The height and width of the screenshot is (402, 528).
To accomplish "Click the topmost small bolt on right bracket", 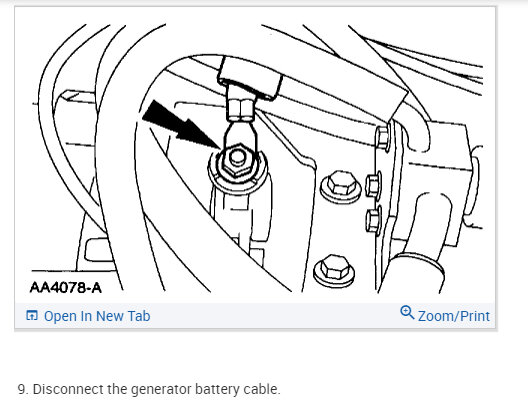I will click(383, 138).
